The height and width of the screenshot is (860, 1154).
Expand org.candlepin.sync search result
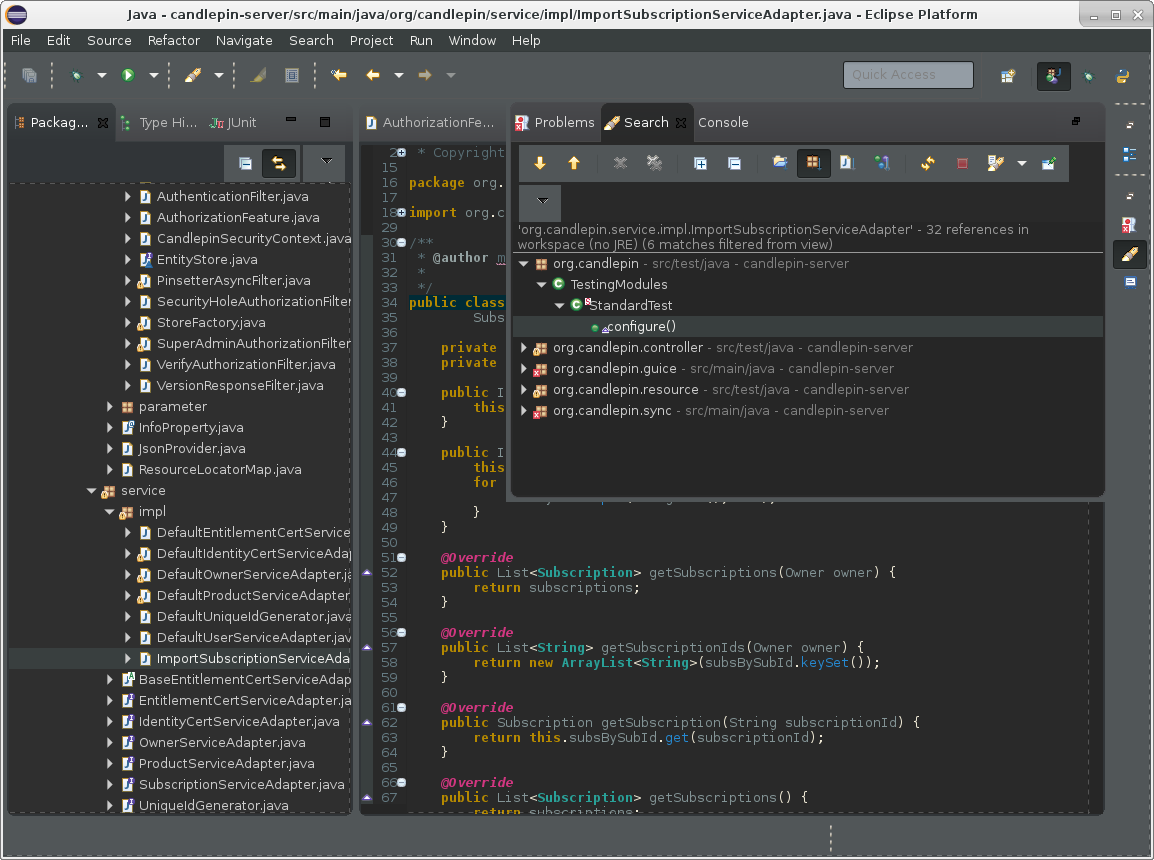click(524, 411)
